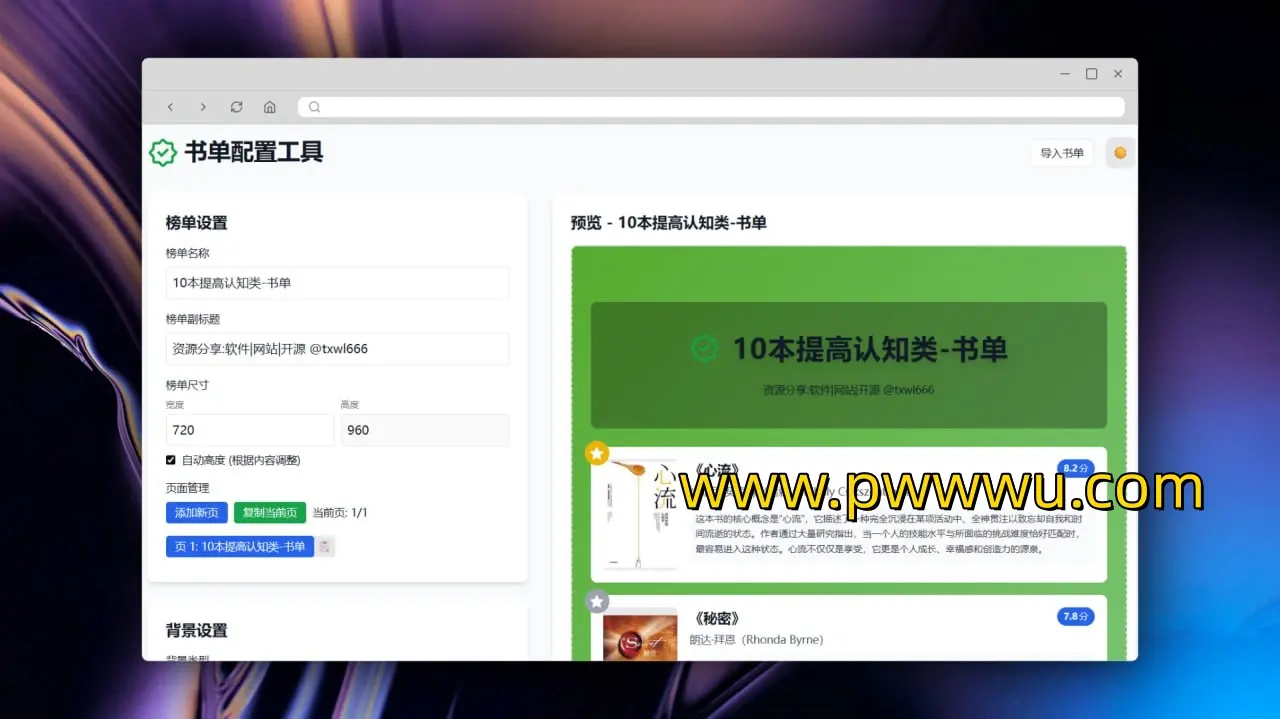The height and width of the screenshot is (719, 1280).
Task: Click the 7.8分 rating badge
Action: click(1075, 616)
